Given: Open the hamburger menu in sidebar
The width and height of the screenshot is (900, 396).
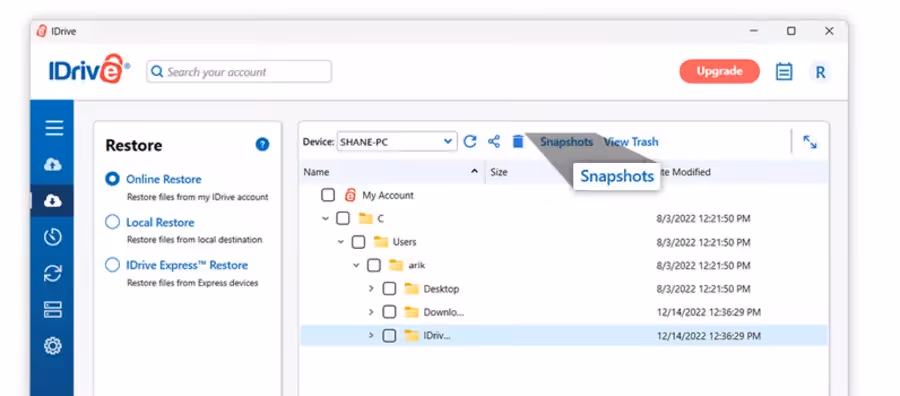Looking at the screenshot, I should pos(54,128).
